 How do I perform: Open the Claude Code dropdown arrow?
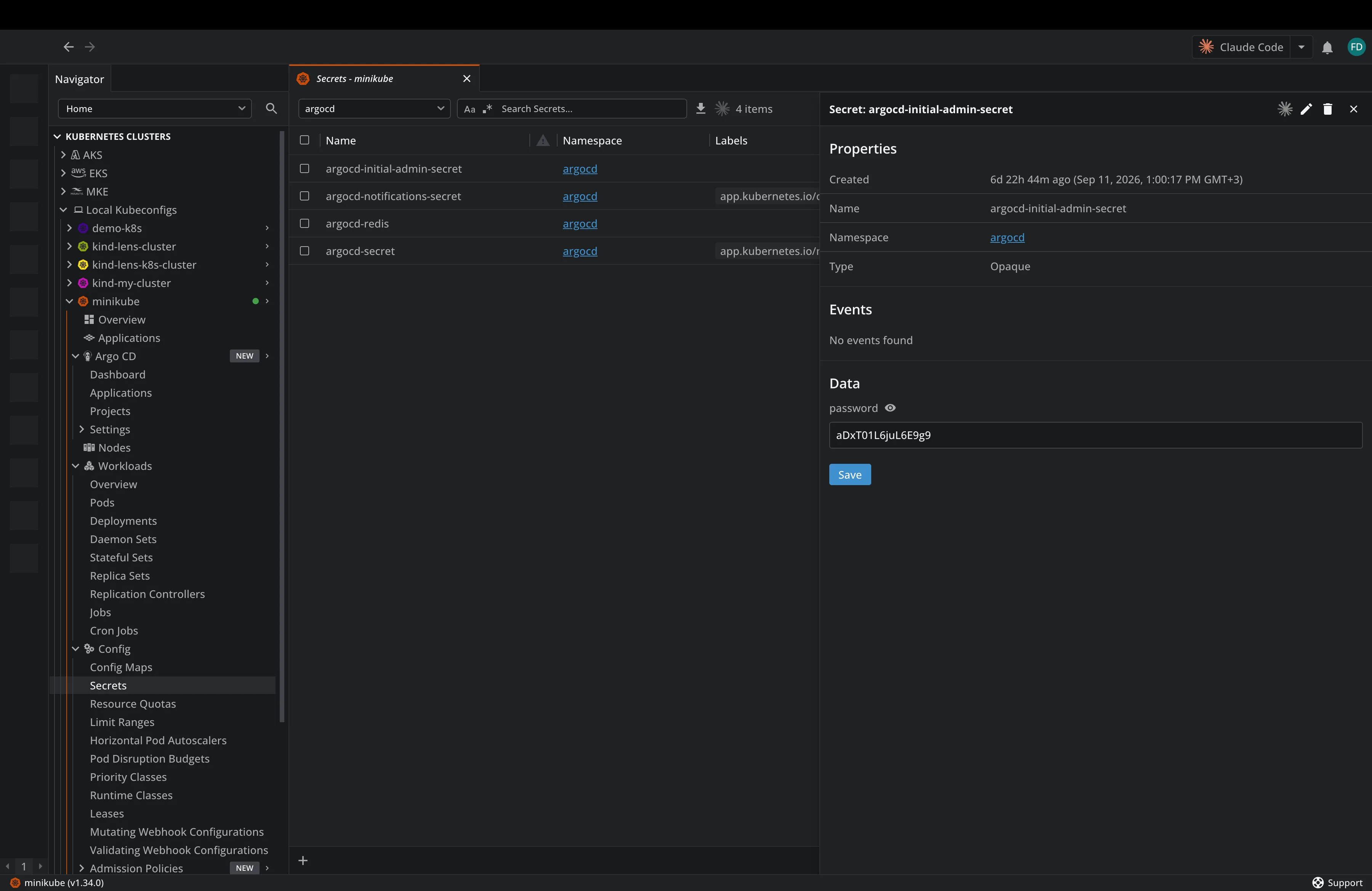(1301, 46)
